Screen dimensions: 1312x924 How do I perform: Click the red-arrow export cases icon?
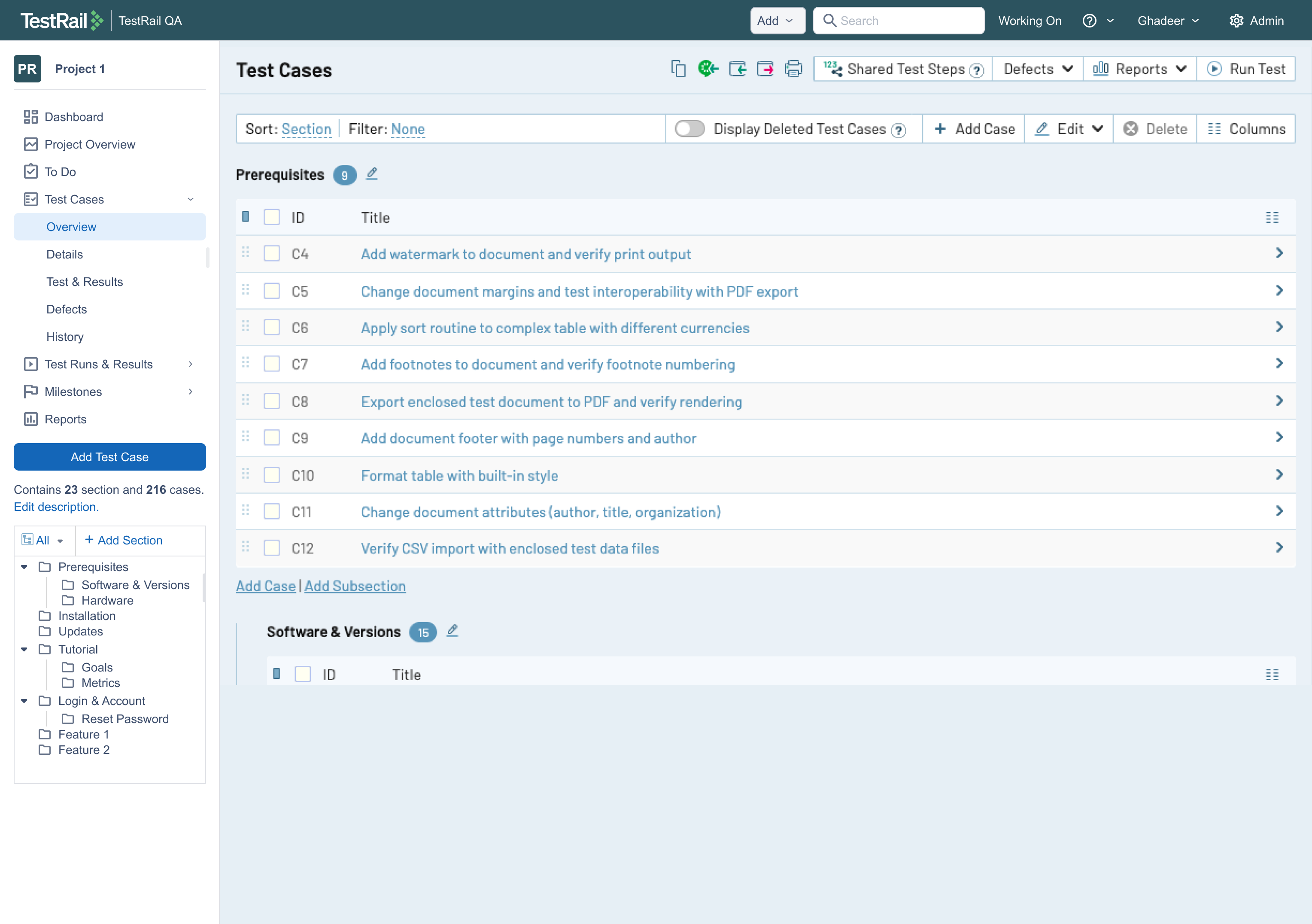pos(765,69)
